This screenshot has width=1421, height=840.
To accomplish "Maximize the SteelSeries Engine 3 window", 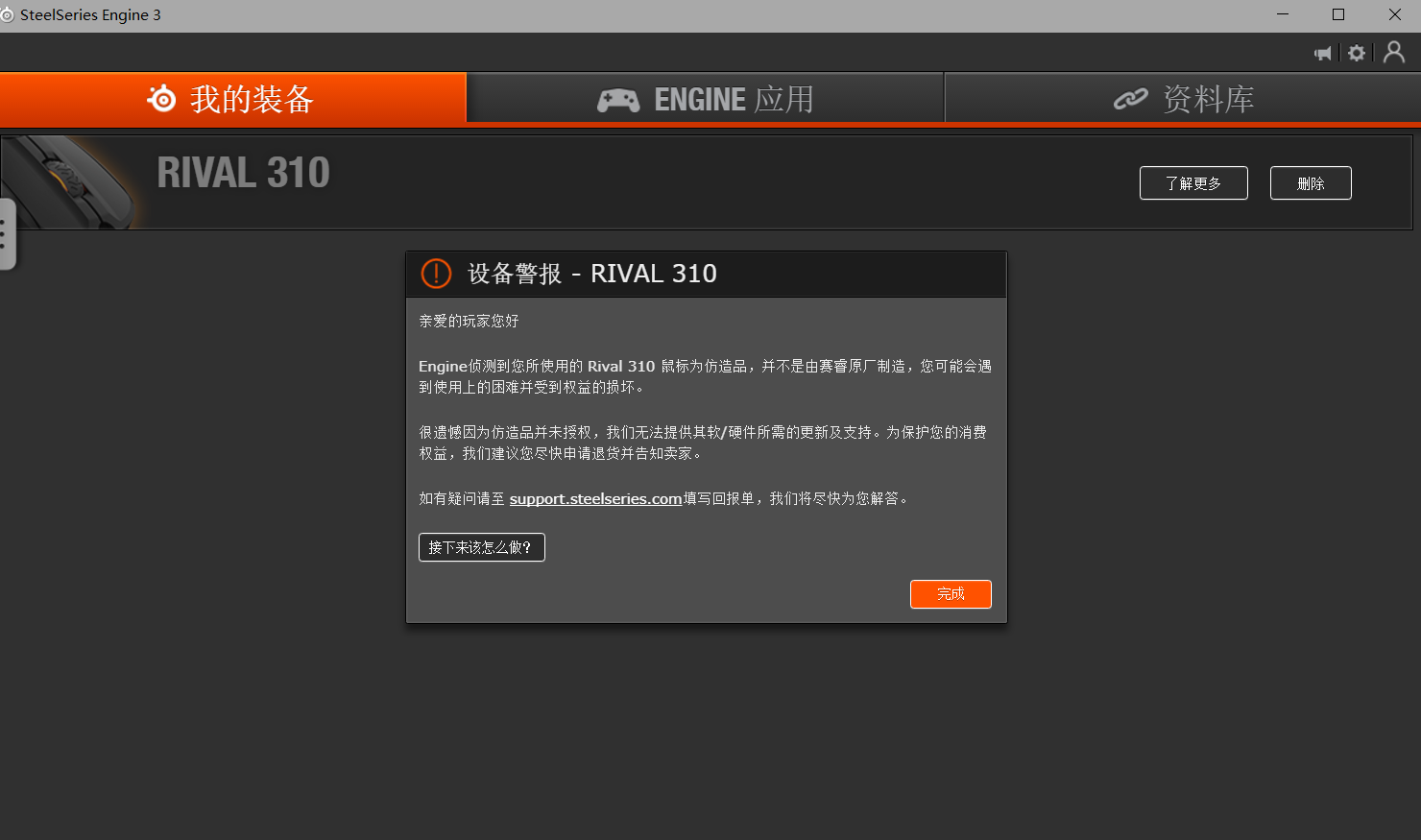I will point(1338,14).
